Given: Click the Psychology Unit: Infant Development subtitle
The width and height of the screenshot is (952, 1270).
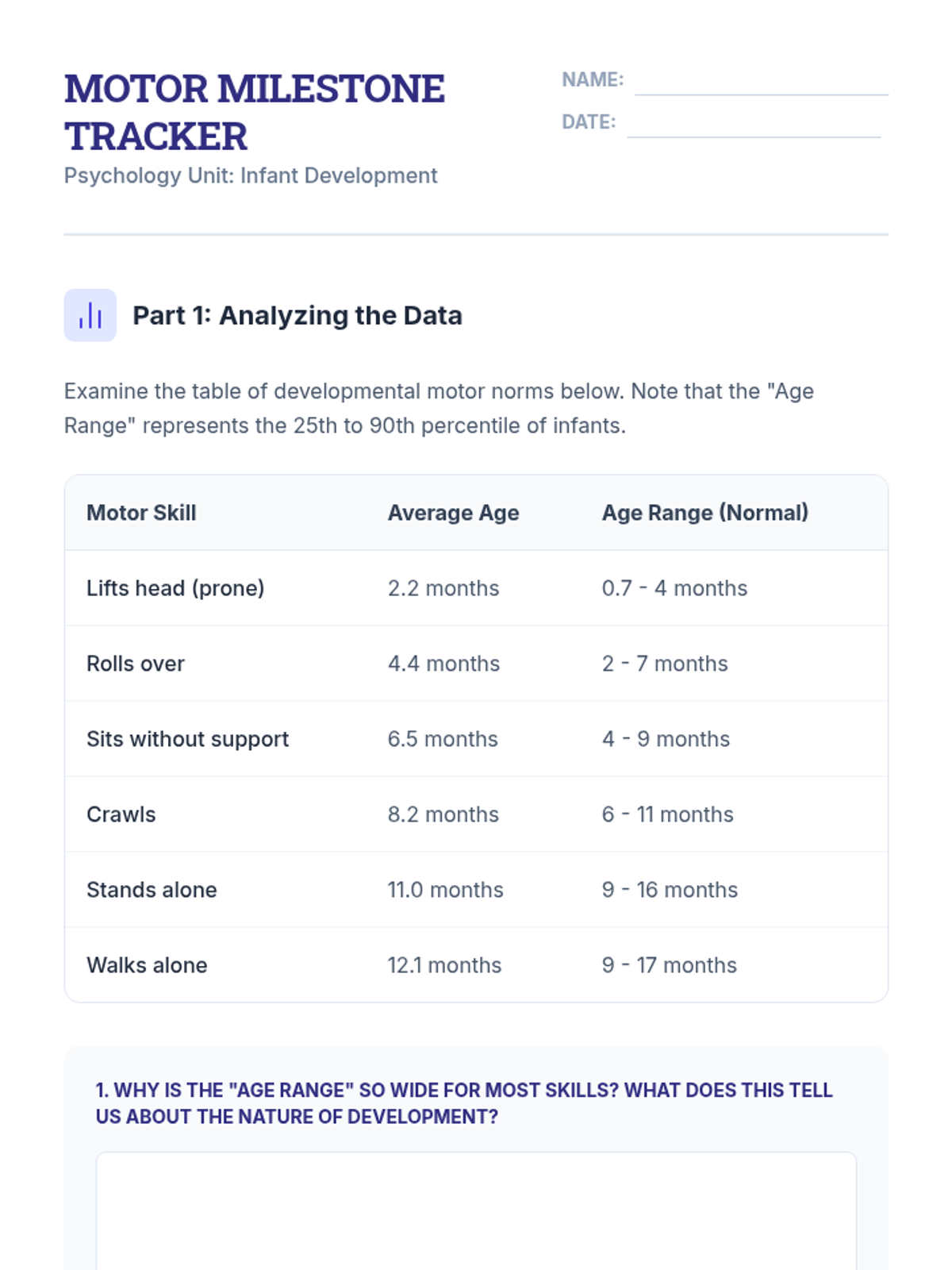Looking at the screenshot, I should coord(251,175).
